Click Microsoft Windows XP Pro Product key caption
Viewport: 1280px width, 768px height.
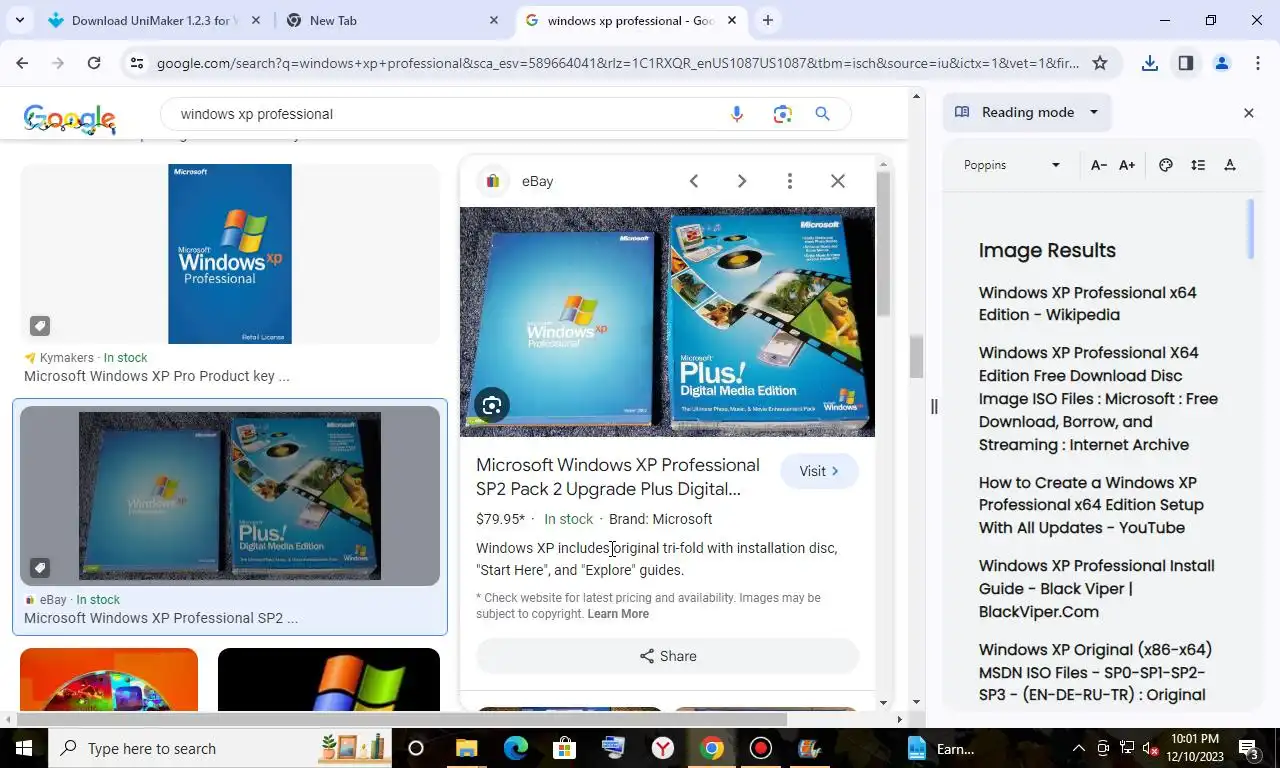pos(157,376)
